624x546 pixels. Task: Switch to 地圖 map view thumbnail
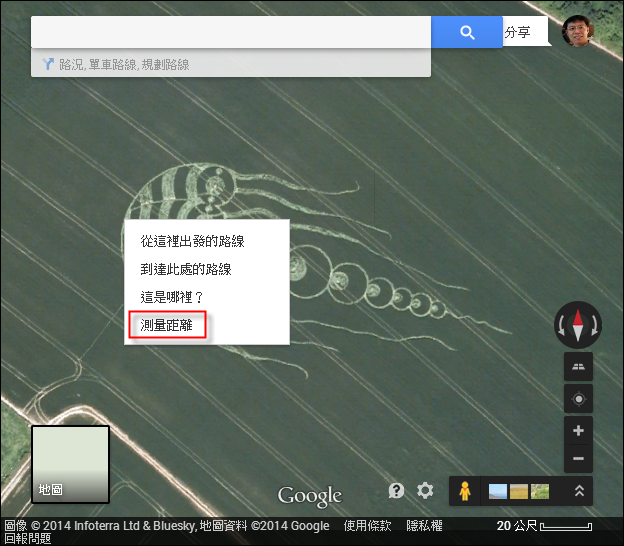point(70,464)
